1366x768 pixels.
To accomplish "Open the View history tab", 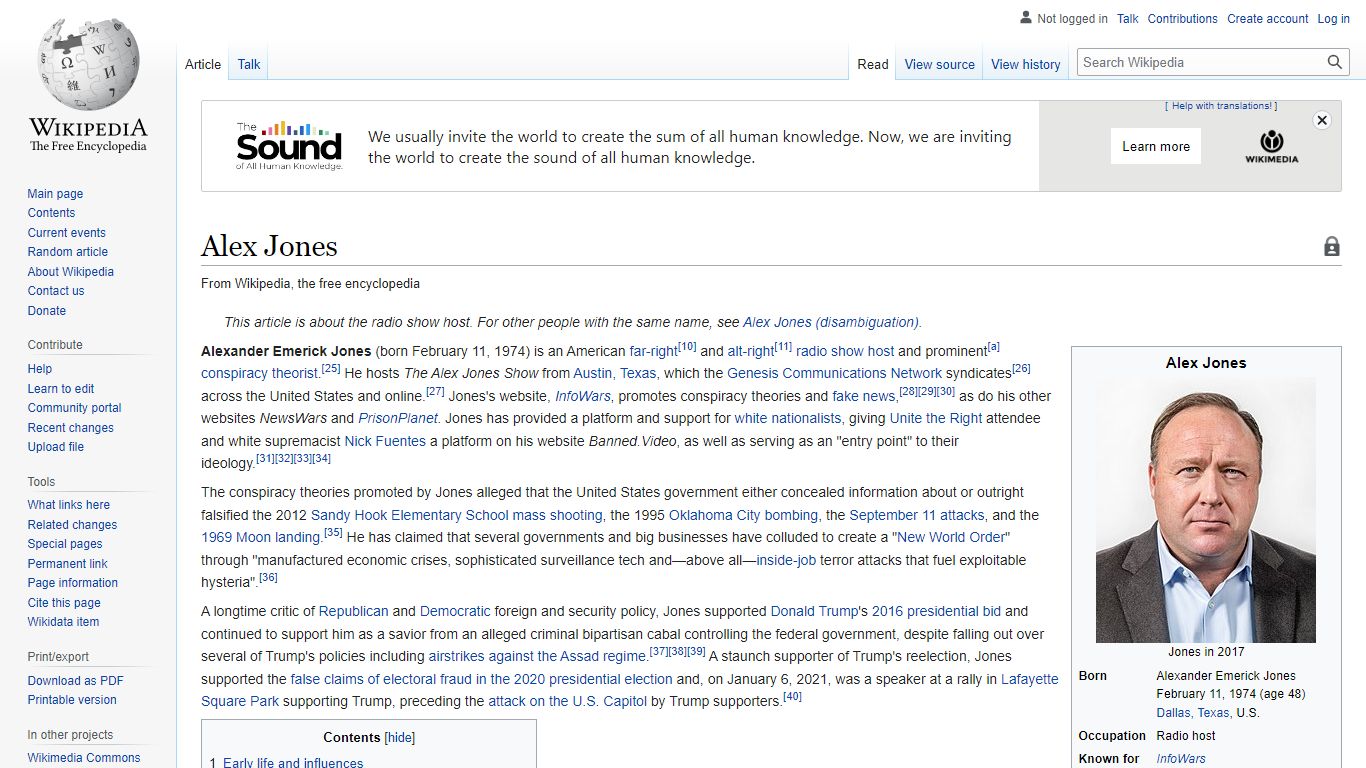I will (x=1025, y=64).
